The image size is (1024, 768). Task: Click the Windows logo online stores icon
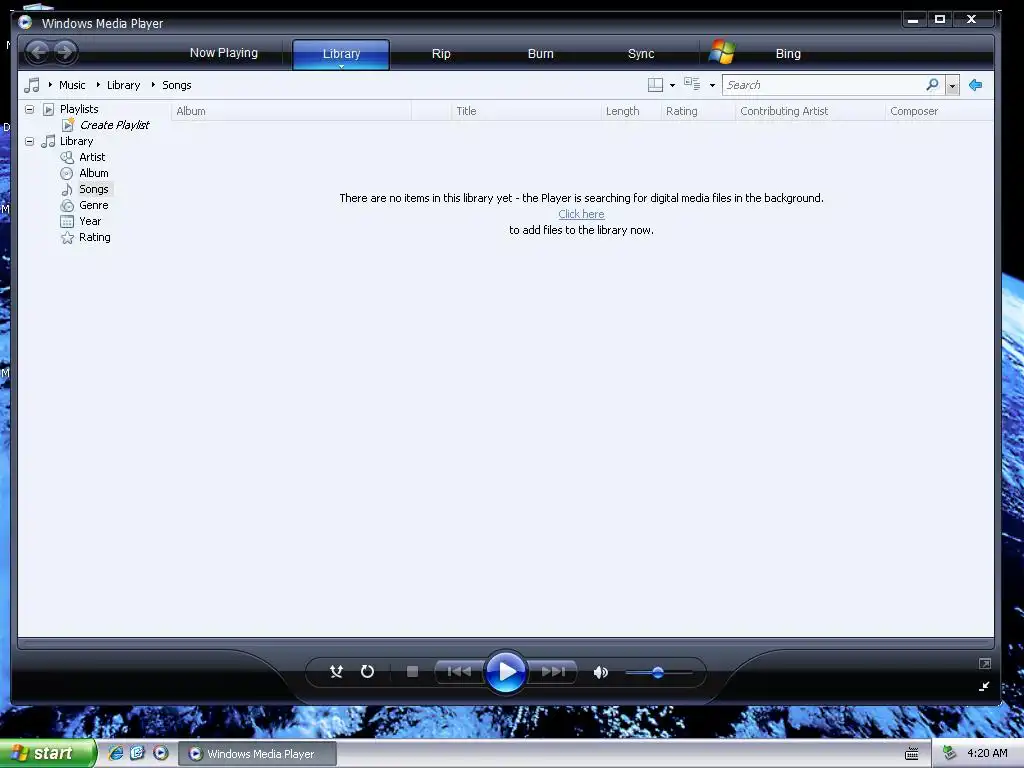click(x=722, y=52)
